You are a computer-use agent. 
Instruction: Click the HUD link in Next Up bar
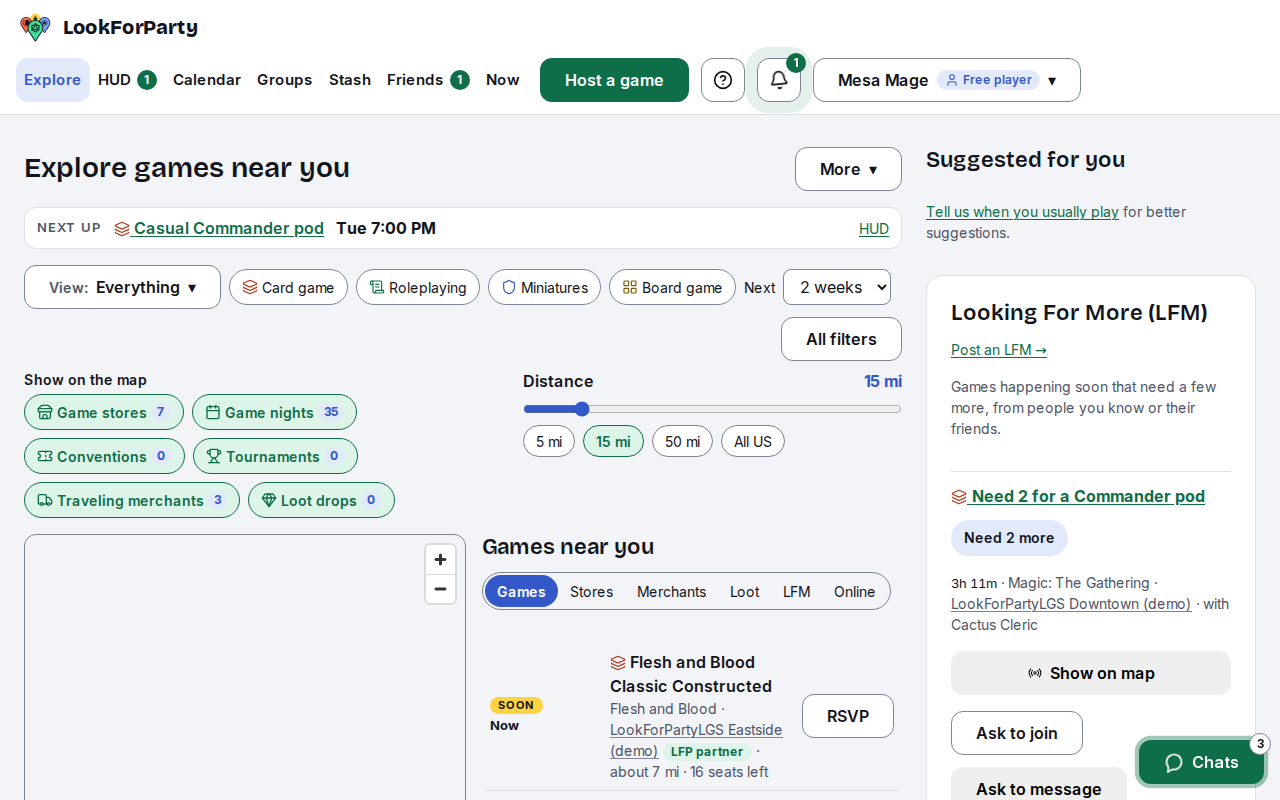pyautogui.click(x=874, y=229)
